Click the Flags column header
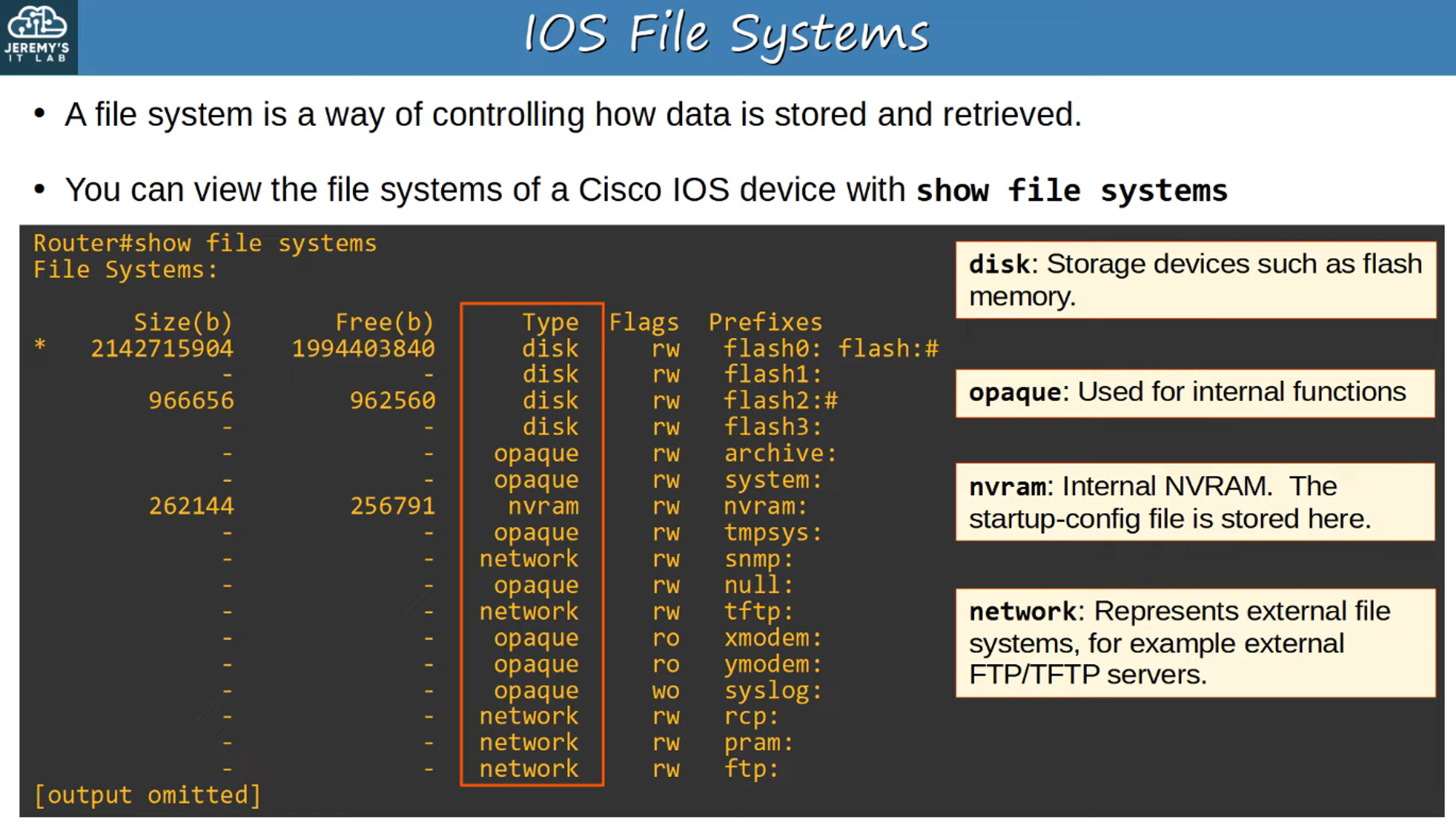 click(x=644, y=322)
